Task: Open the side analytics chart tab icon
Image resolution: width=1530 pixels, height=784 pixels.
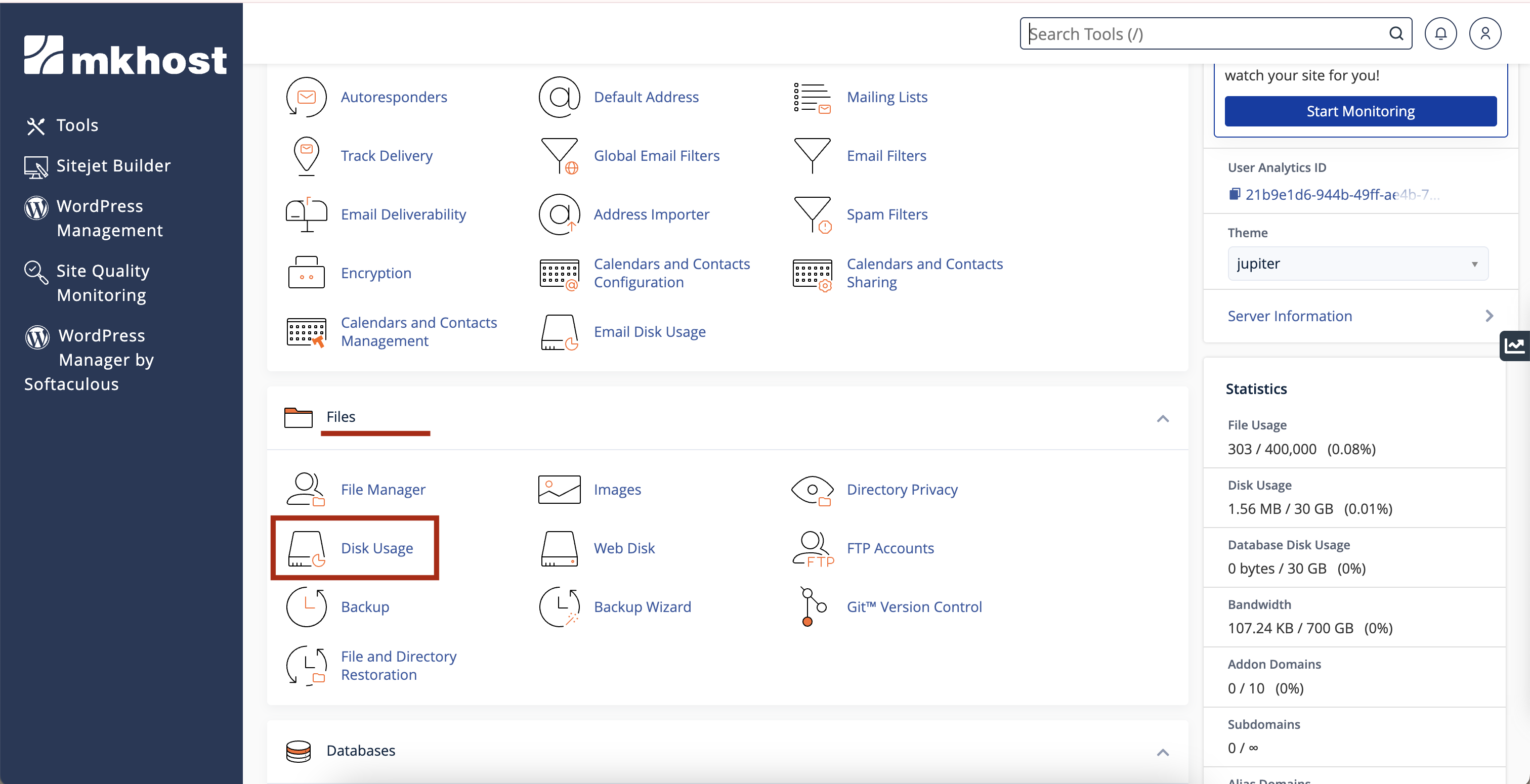Action: [1514, 345]
